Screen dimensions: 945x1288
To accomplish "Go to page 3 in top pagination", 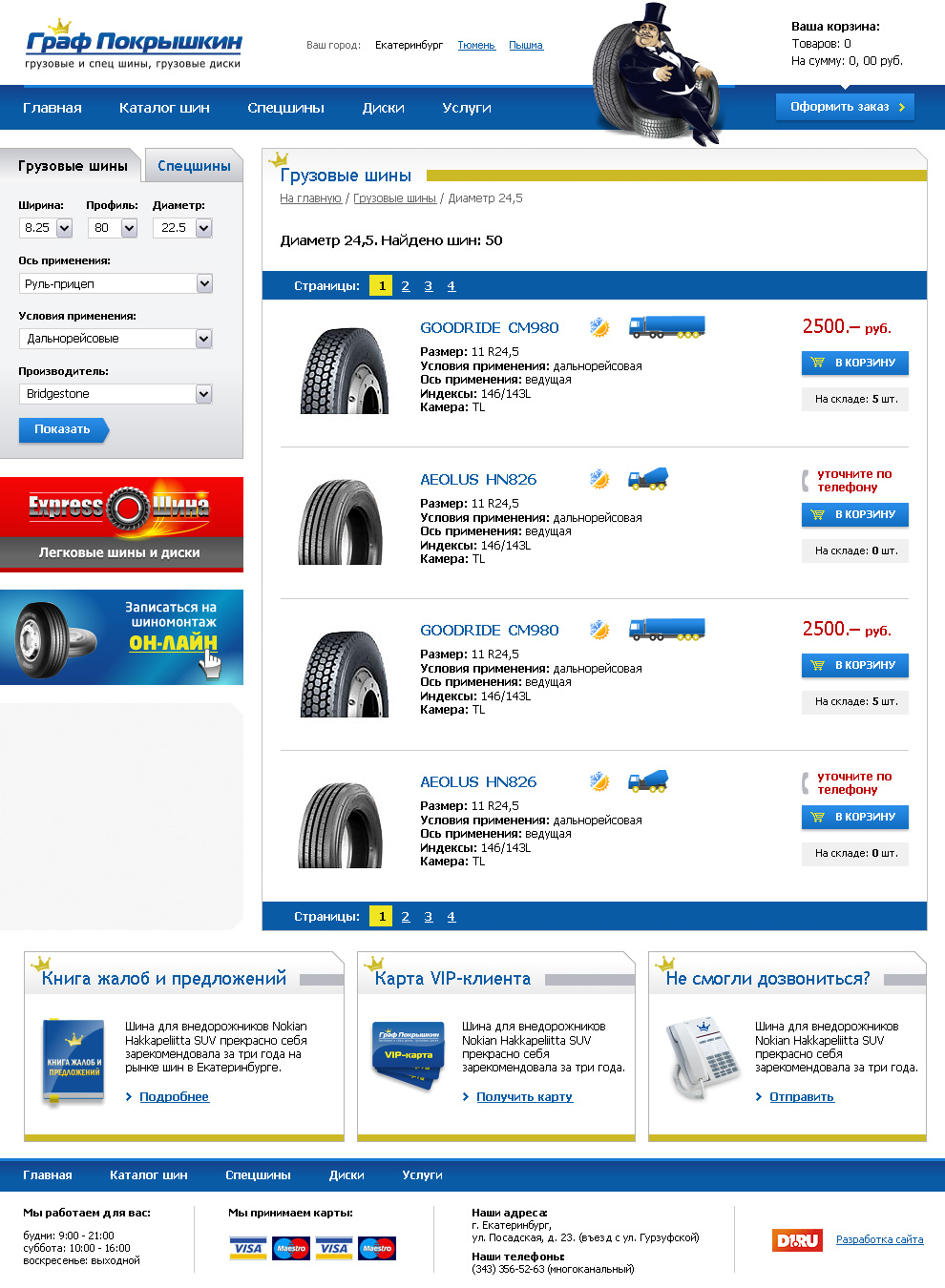I will point(429,286).
